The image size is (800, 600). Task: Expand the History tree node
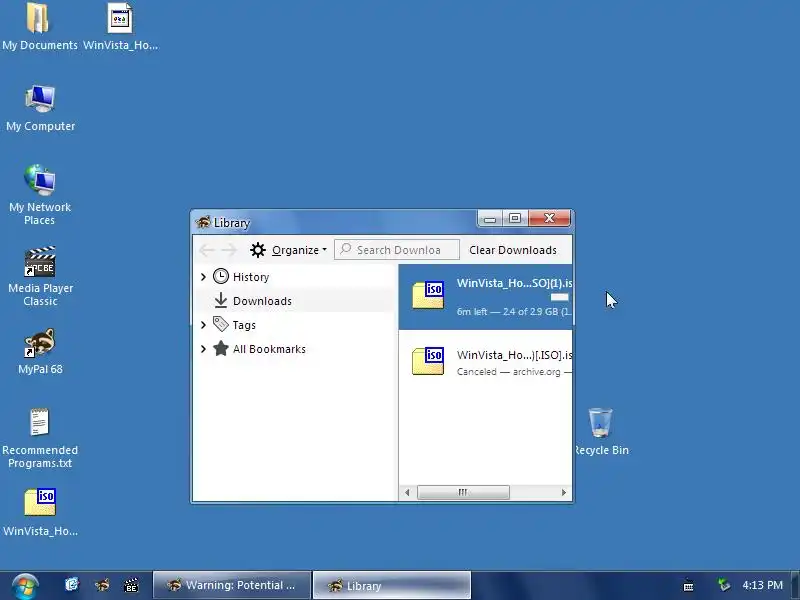(203, 277)
